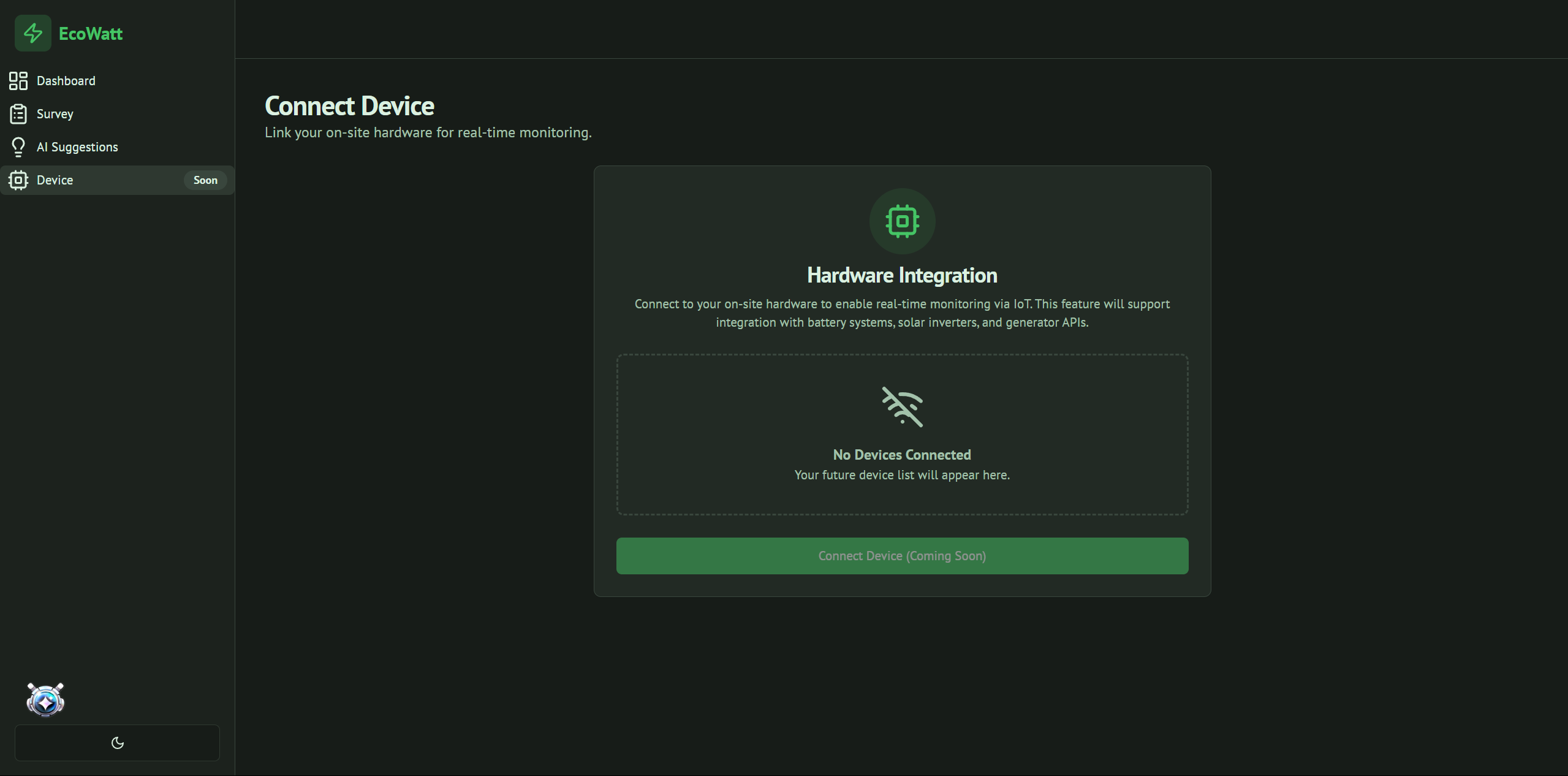Click the Hardware Integration heading
The height and width of the screenshot is (776, 1568).
click(902, 275)
